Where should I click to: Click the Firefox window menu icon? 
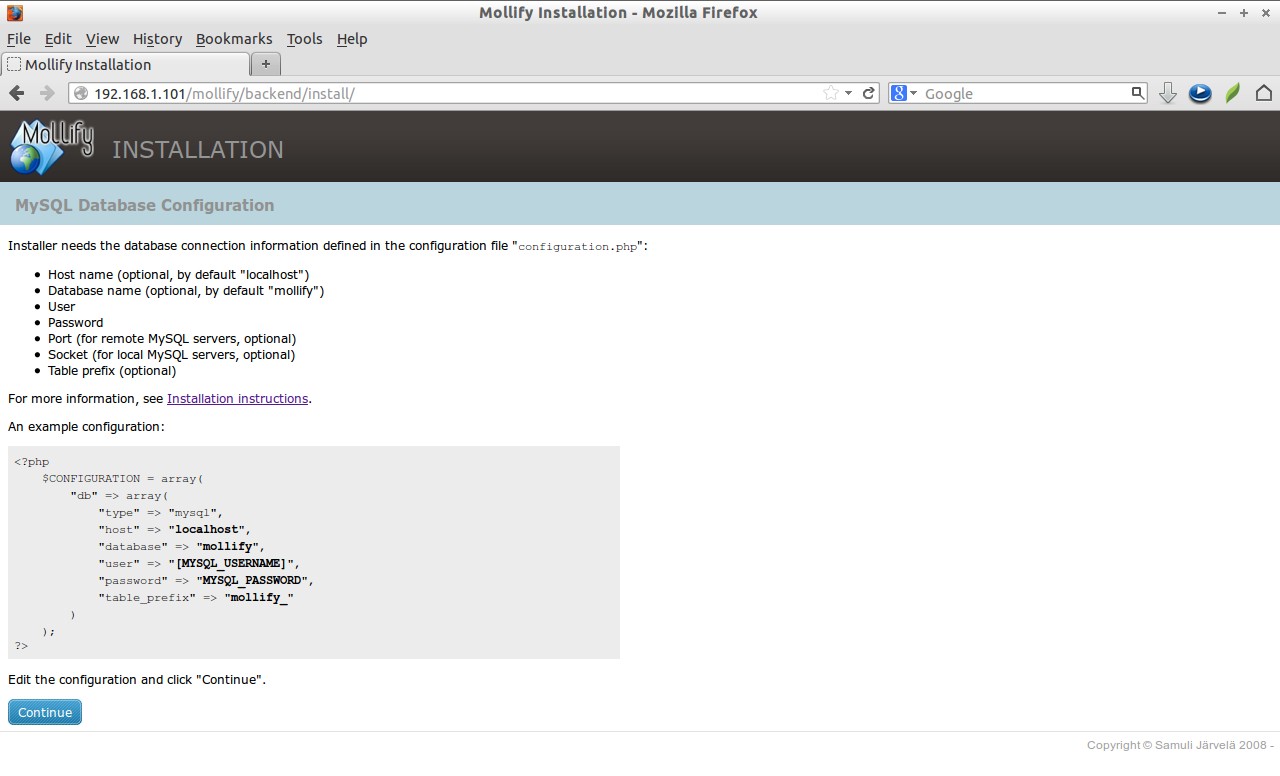(14, 13)
